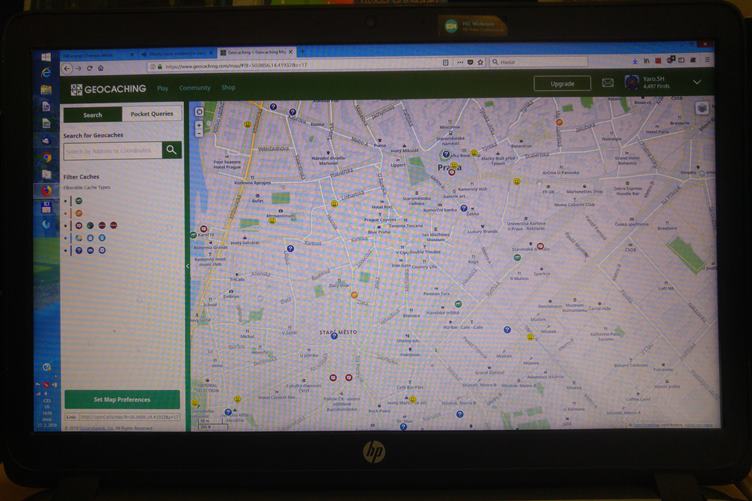The image size is (752, 501).
Task: Toggle the EarthCache globe filter icon
Action: pyautogui.click(x=79, y=238)
